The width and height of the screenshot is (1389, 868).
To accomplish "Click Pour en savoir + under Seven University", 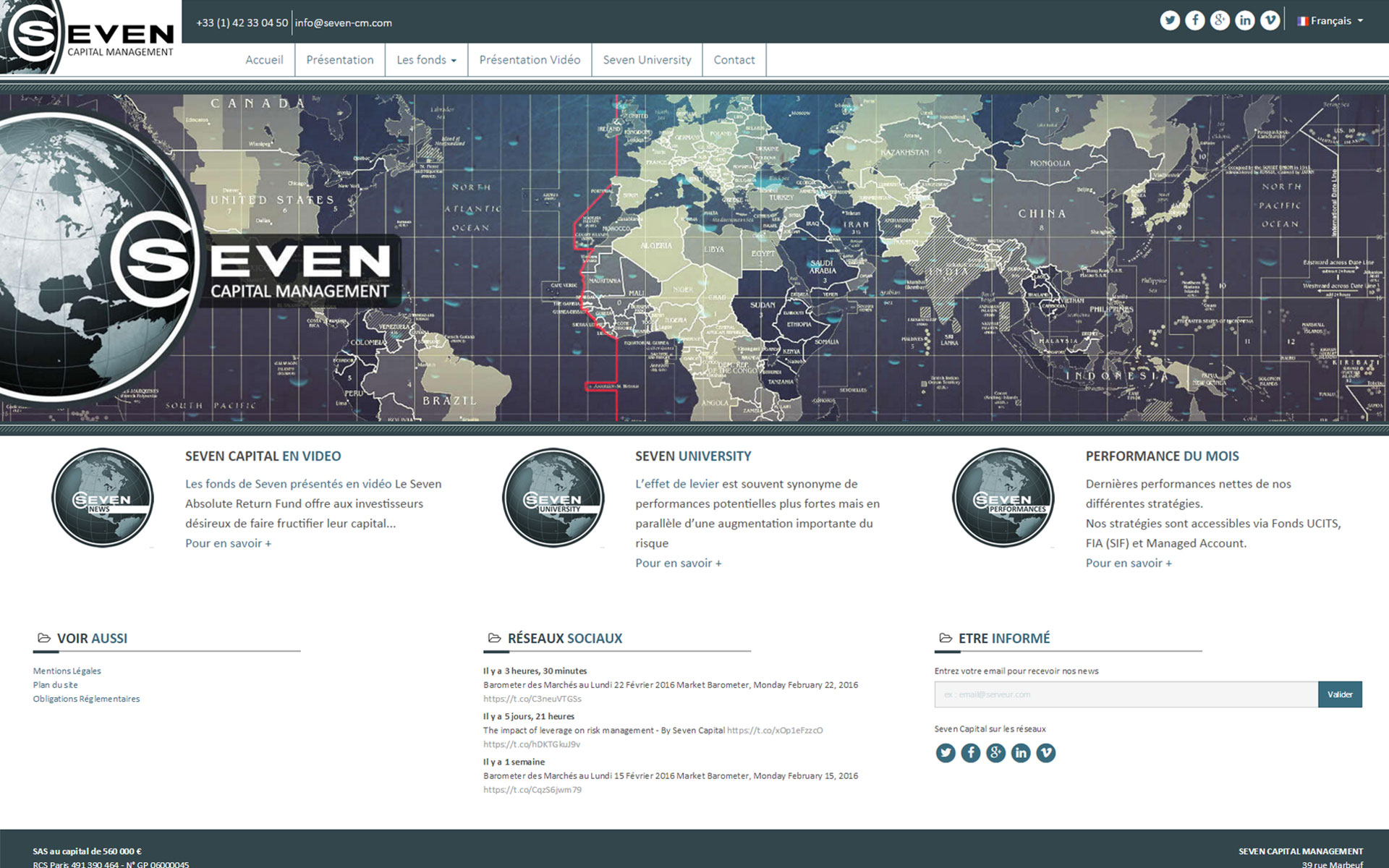I will [x=679, y=563].
